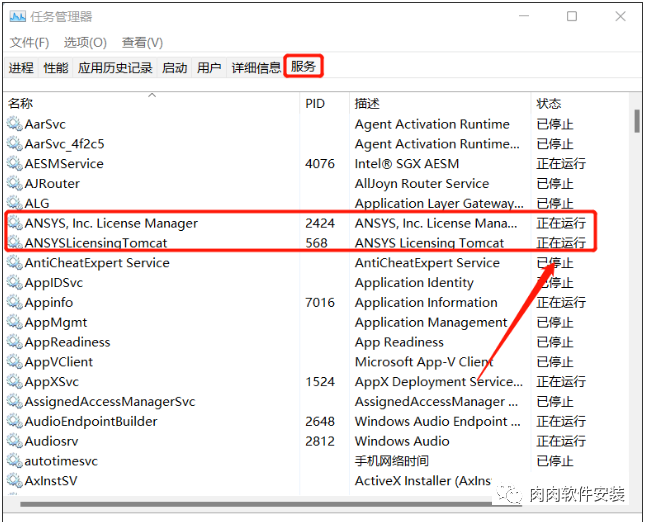Click the Application Management description
The width and height of the screenshot is (645, 522).
tap(431, 322)
